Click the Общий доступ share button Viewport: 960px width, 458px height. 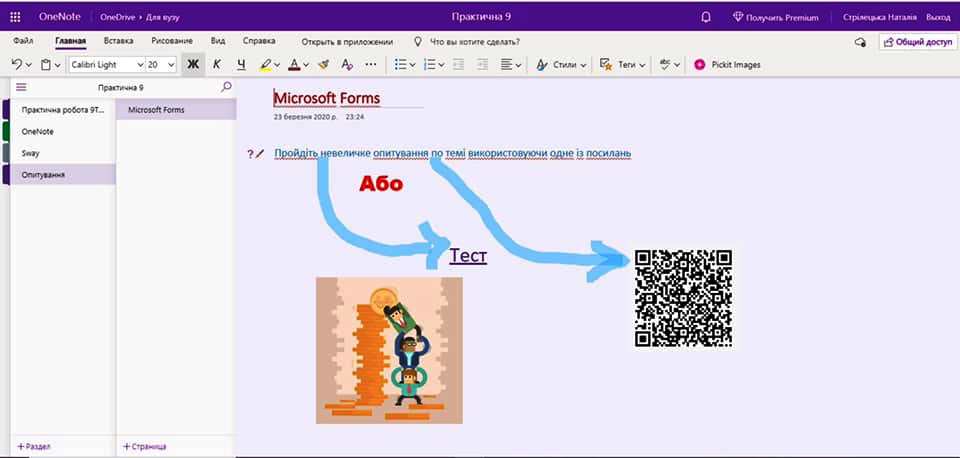918,42
